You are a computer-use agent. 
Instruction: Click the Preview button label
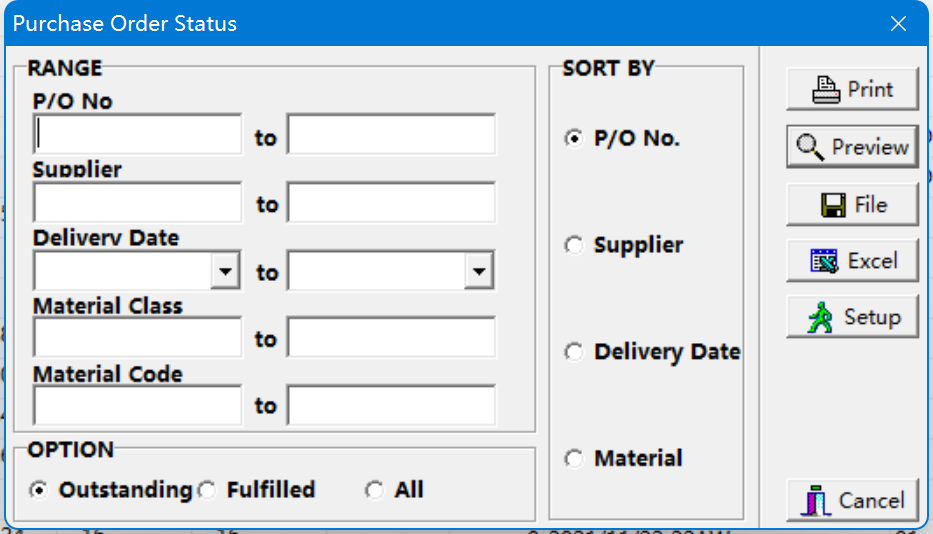click(x=870, y=147)
